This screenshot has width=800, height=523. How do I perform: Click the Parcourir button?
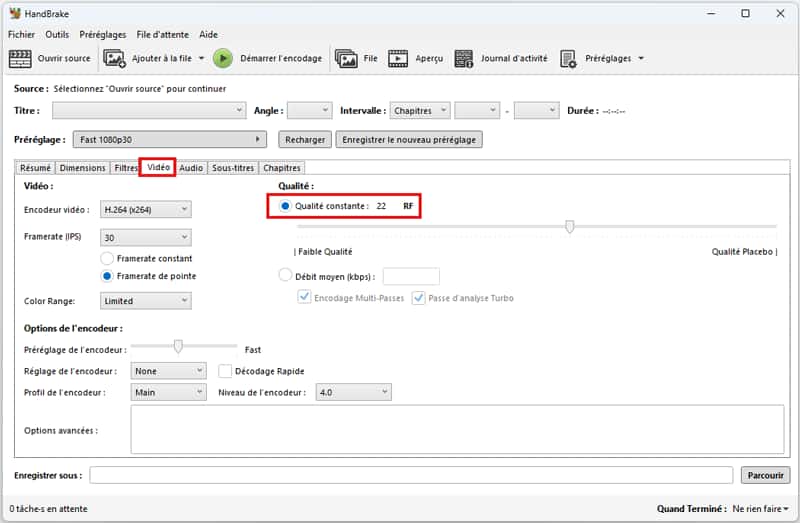[766, 475]
